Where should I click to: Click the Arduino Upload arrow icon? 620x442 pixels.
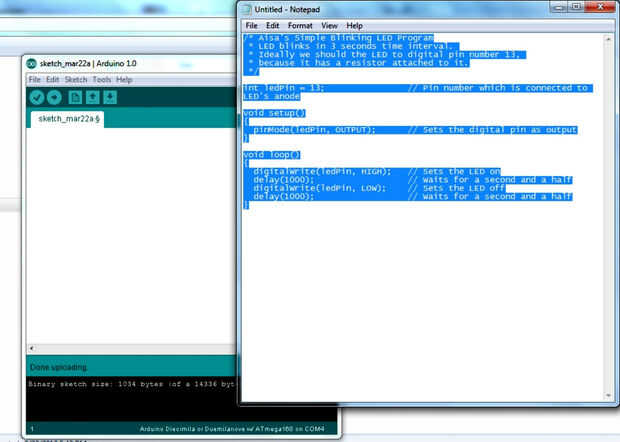(54, 97)
